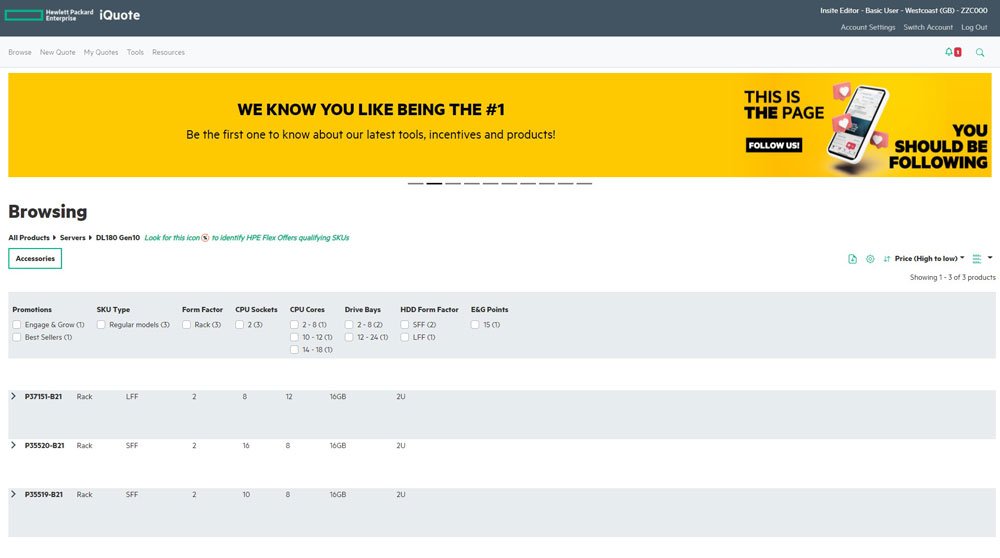Click the export document icon

coord(852,258)
